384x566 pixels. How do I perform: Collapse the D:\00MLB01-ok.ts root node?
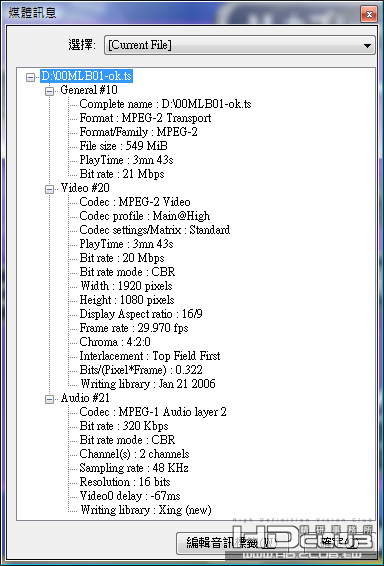click(30, 77)
